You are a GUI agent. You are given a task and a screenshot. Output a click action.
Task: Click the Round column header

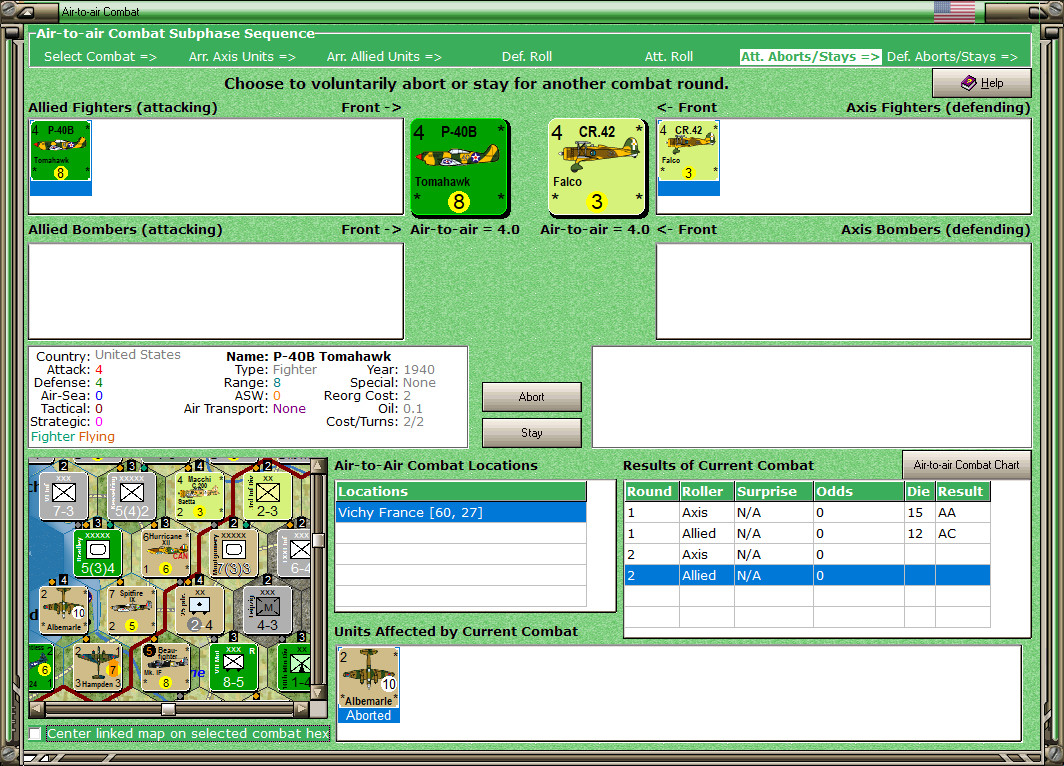(x=651, y=491)
